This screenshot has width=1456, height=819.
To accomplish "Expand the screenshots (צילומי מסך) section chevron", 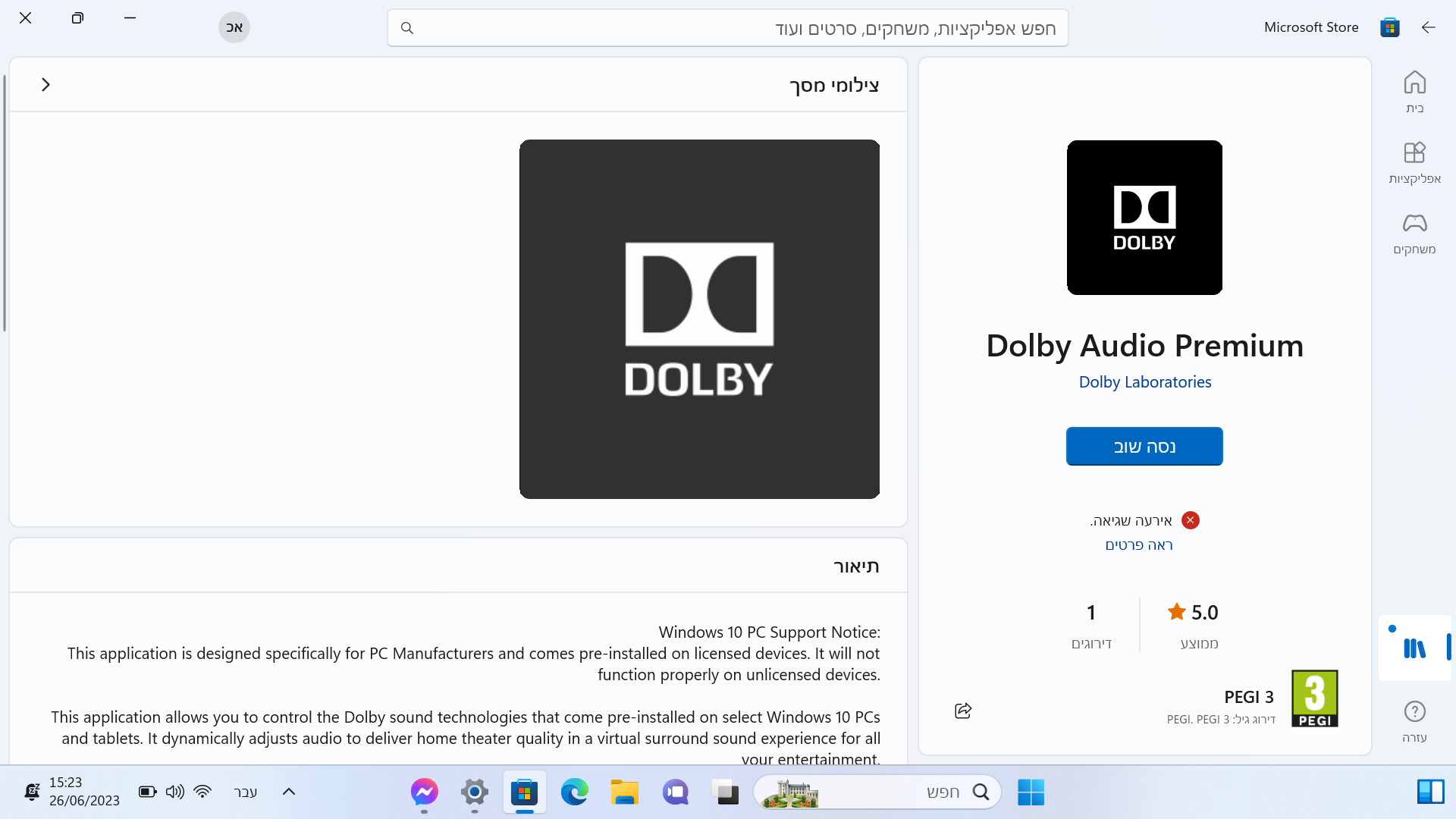I will [45, 85].
